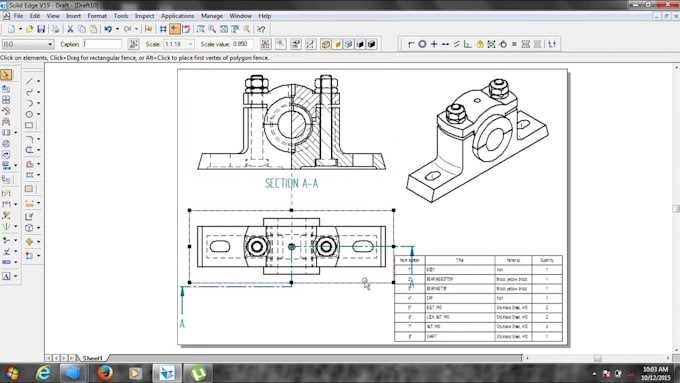Open the File menu
The width and height of the screenshot is (680, 383).
[18, 16]
